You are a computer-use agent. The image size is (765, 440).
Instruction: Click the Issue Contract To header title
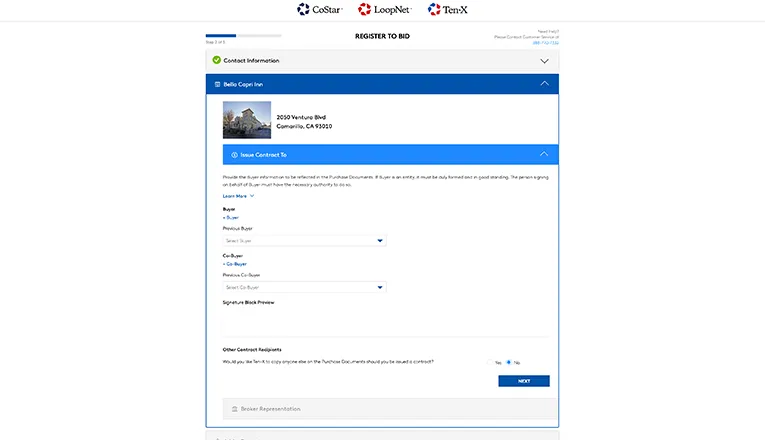pyautogui.click(x=263, y=155)
